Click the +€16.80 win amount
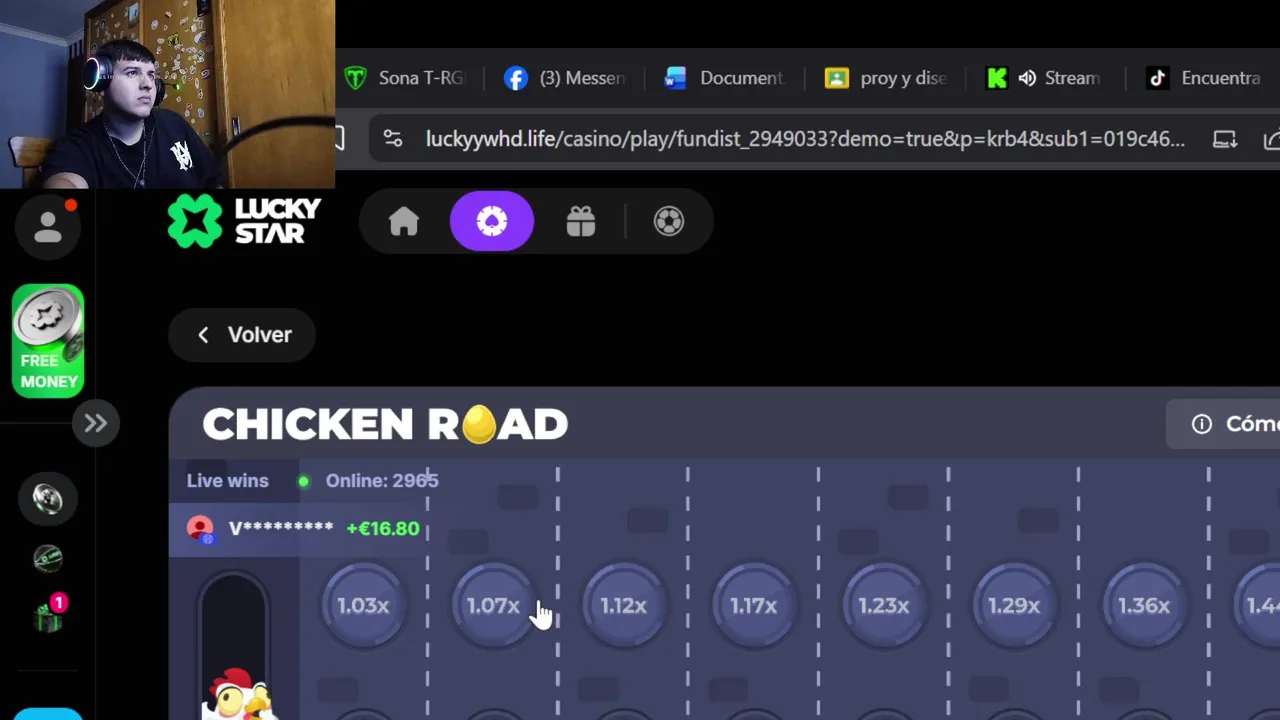The height and width of the screenshot is (720, 1280). coord(383,529)
